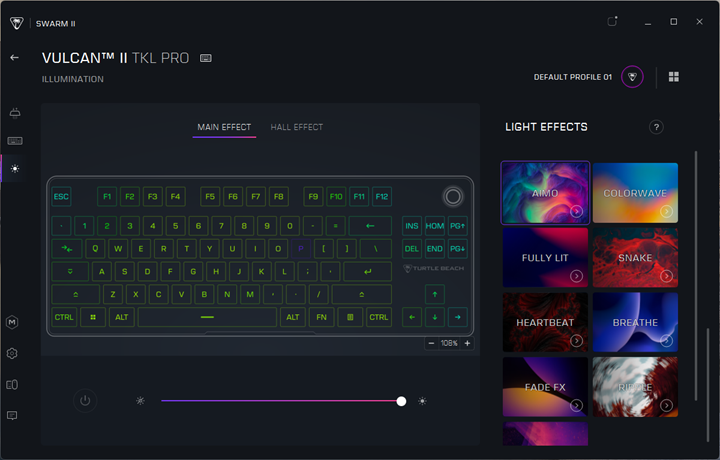The image size is (720, 460).
Task: Expand the Heartbeat effect options arrow
Action: [x=577, y=341]
